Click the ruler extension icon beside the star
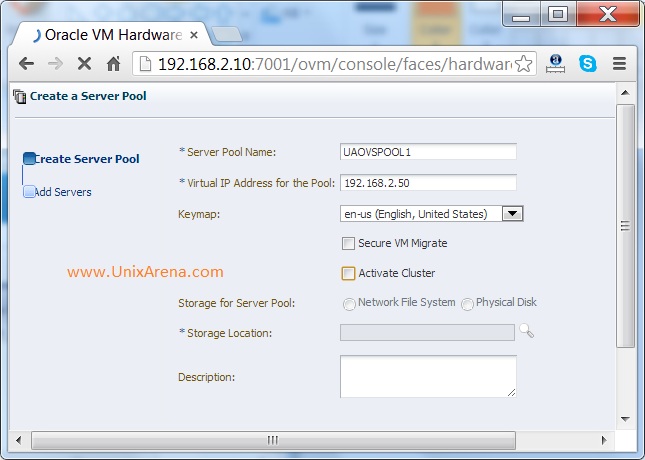Screen dimensions: 645x460 click(x=555, y=64)
